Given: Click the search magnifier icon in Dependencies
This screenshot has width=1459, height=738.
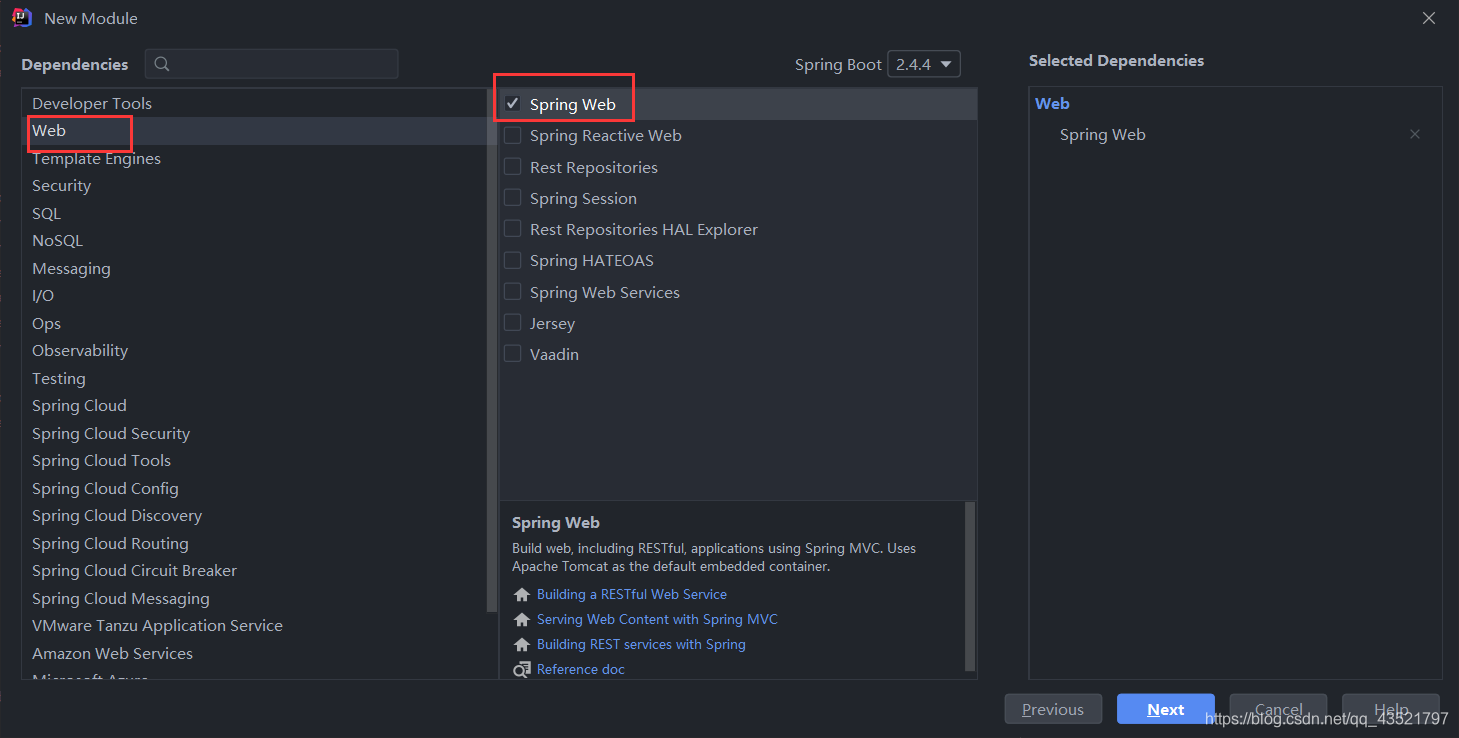Looking at the screenshot, I should pyautogui.click(x=162, y=64).
